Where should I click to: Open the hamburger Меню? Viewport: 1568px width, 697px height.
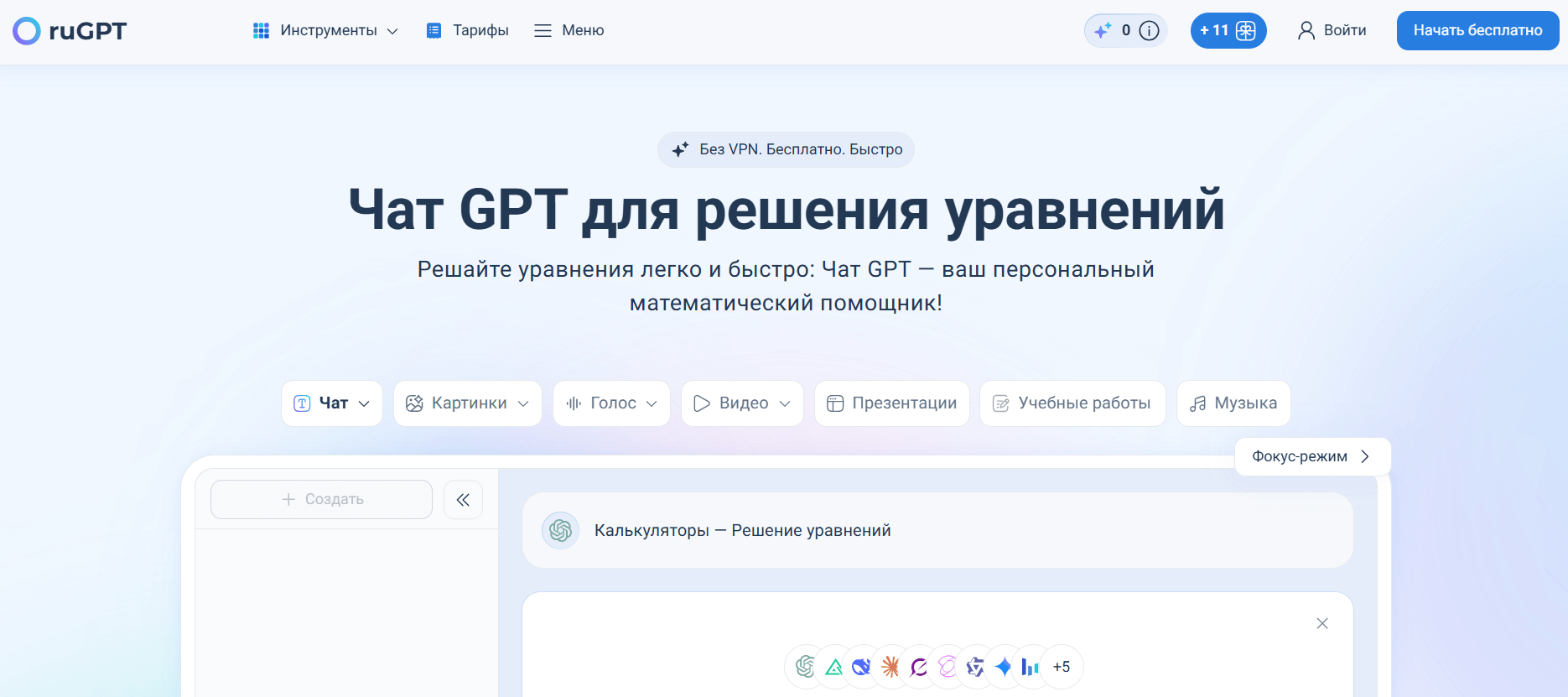coord(569,31)
